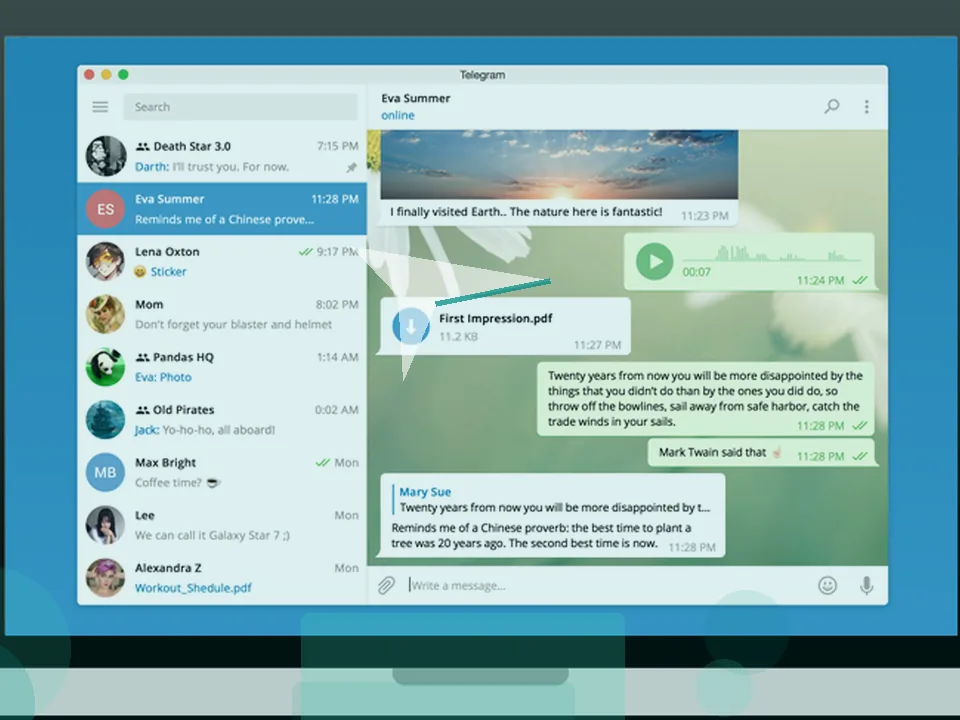Click the Mary Sue quoted reply

pos(551,500)
